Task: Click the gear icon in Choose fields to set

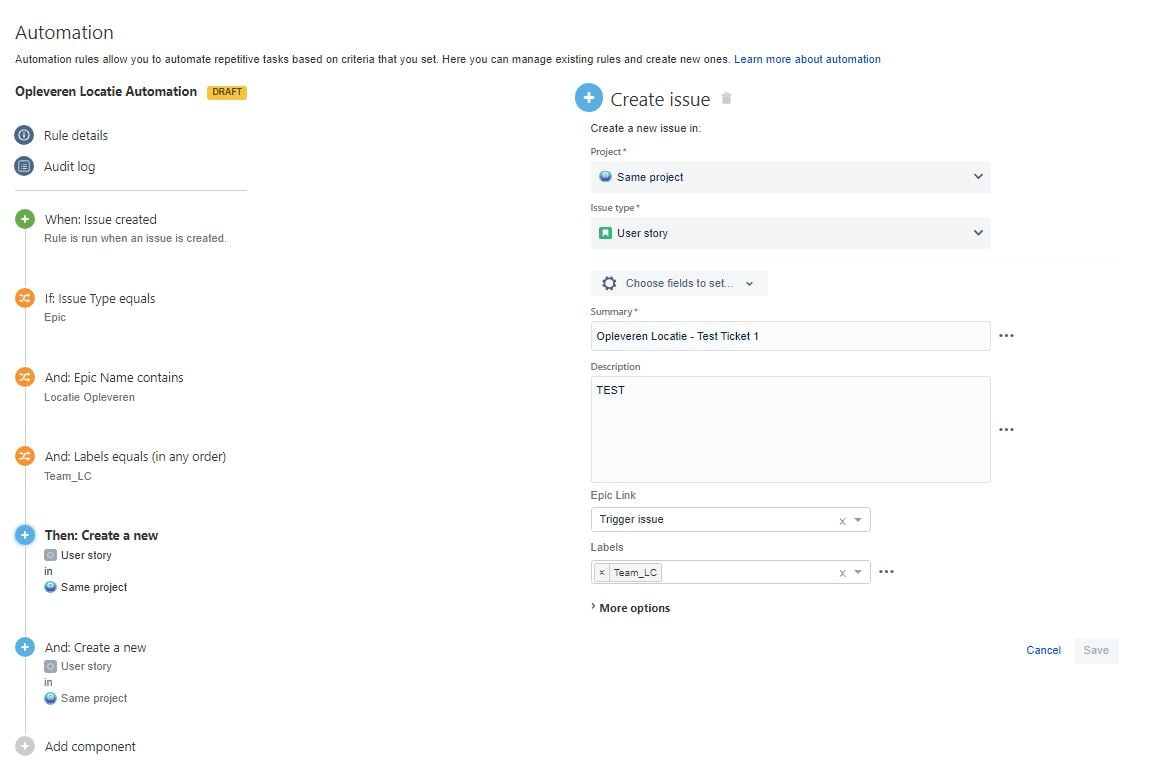Action: 609,284
